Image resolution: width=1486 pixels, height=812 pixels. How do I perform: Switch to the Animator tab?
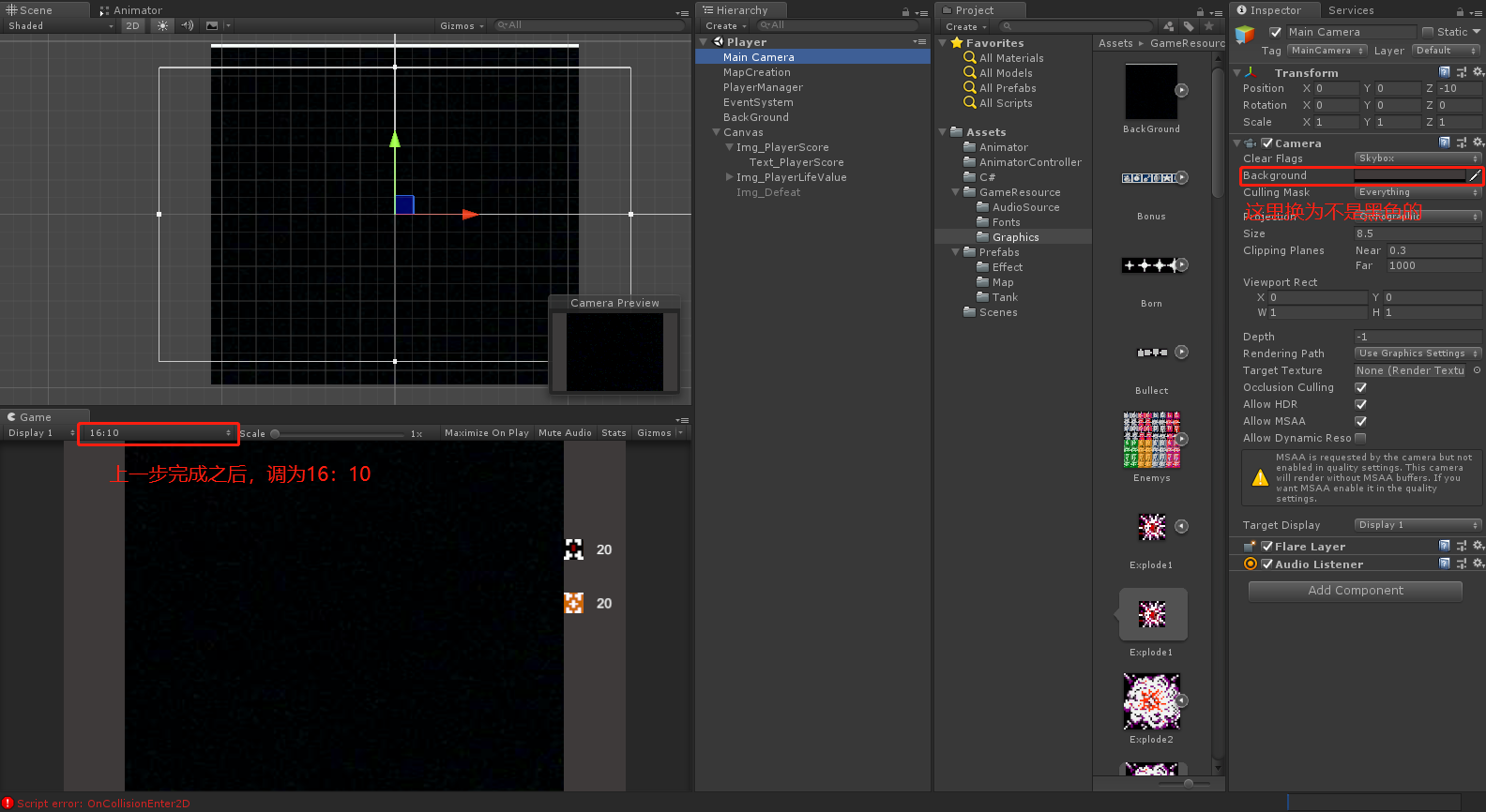pos(131,10)
